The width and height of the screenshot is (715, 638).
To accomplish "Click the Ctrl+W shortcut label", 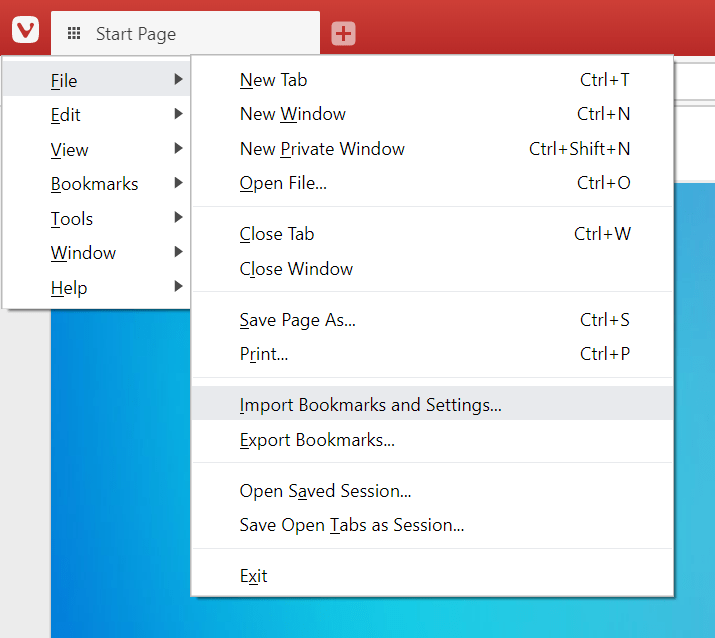I will pyautogui.click(x=602, y=234).
